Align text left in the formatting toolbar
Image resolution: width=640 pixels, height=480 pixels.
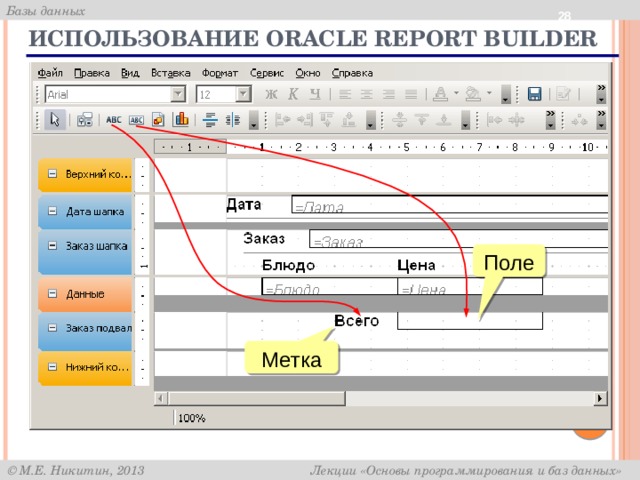pyautogui.click(x=345, y=95)
